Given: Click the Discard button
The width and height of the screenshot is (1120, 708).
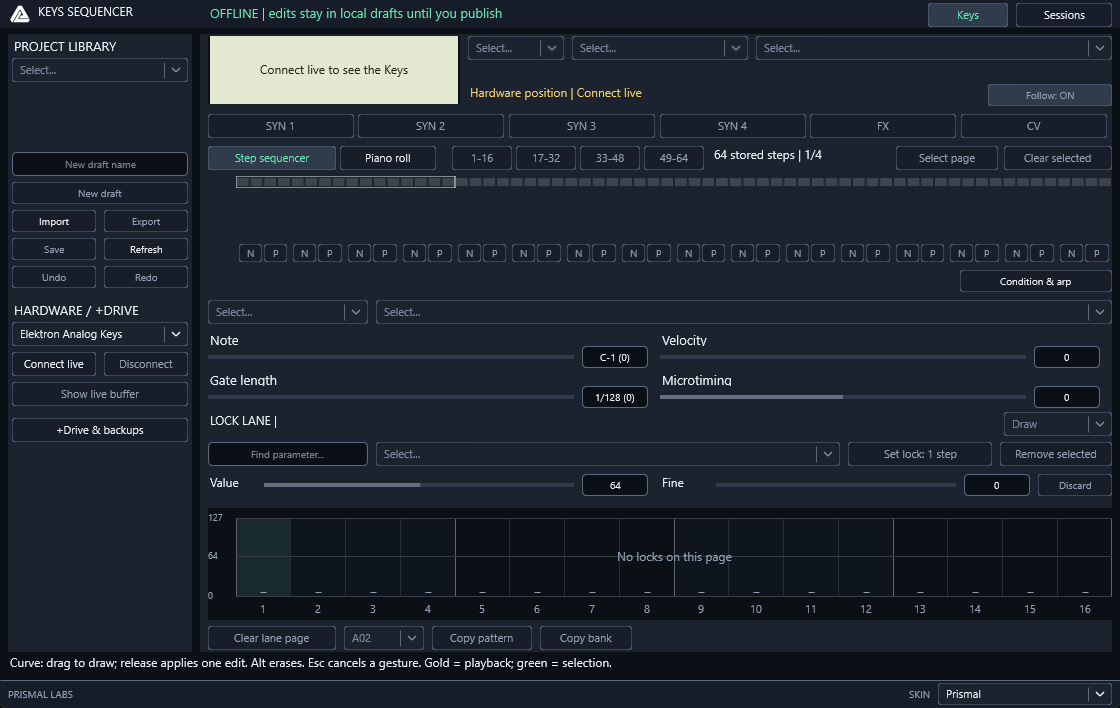Looking at the screenshot, I should pyautogui.click(x=1074, y=485).
